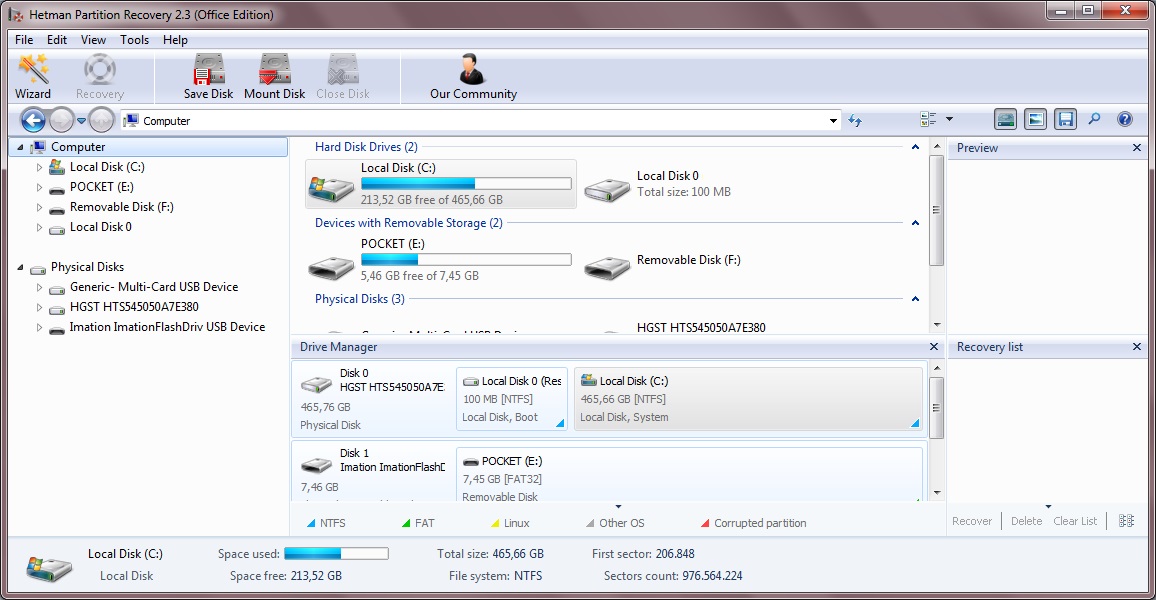Screen dimensions: 1156x600
Task: Click the Save Disk toolbar icon
Action: [x=208, y=75]
